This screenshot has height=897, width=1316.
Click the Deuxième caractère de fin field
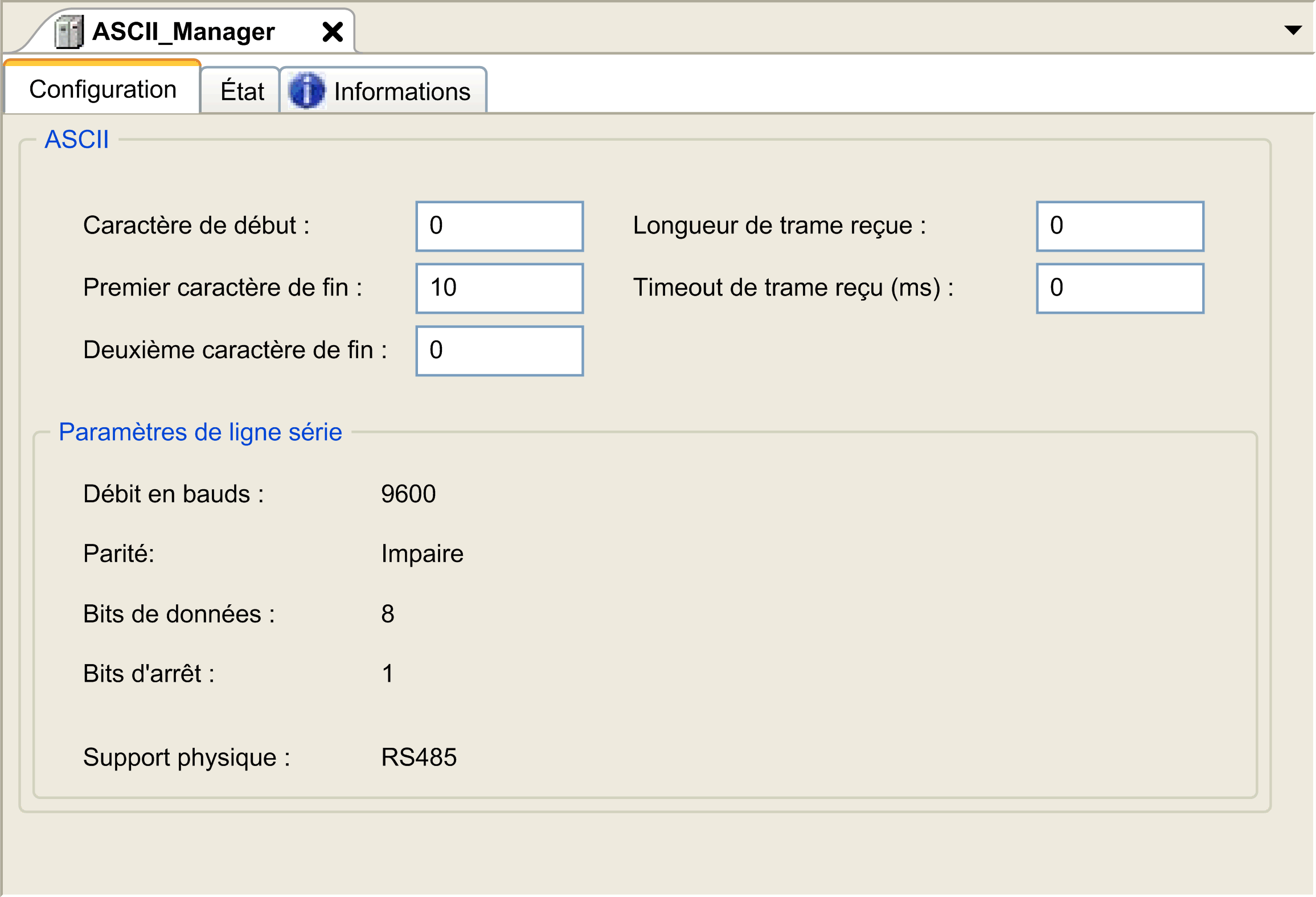(499, 351)
